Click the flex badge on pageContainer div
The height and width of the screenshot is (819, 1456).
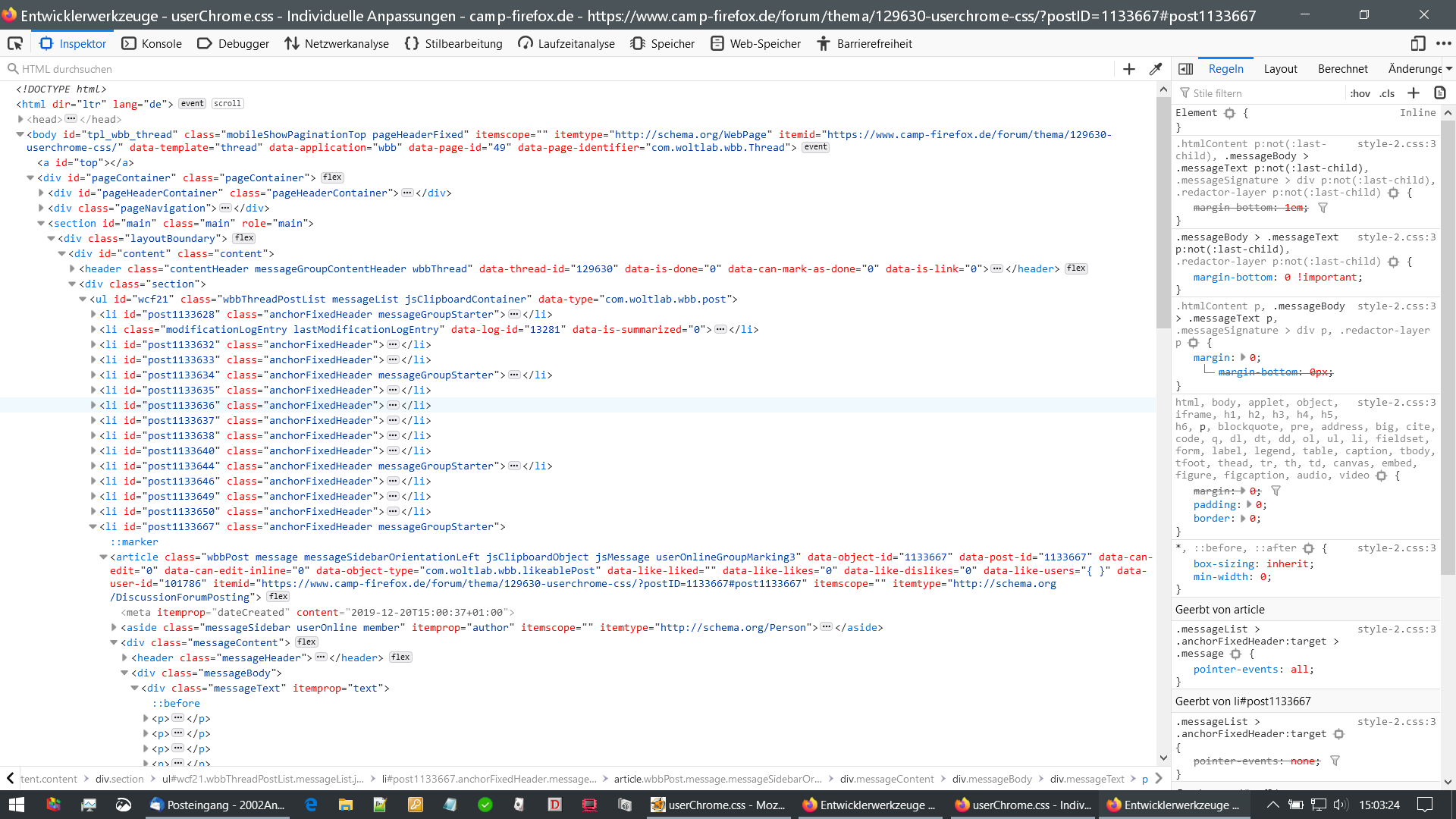pos(332,177)
